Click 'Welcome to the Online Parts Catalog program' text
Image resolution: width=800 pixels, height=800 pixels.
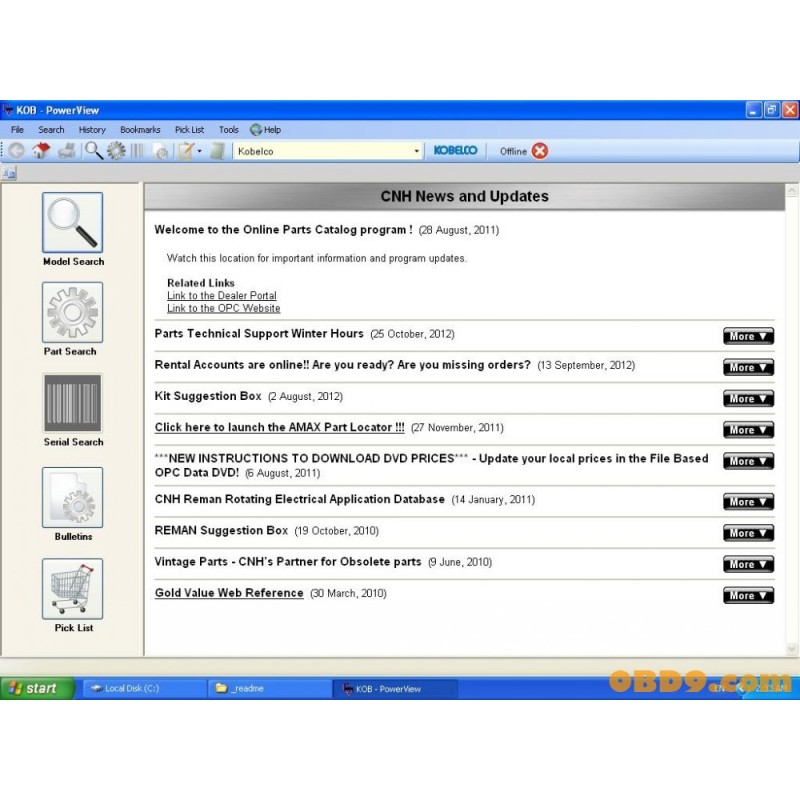tap(284, 230)
